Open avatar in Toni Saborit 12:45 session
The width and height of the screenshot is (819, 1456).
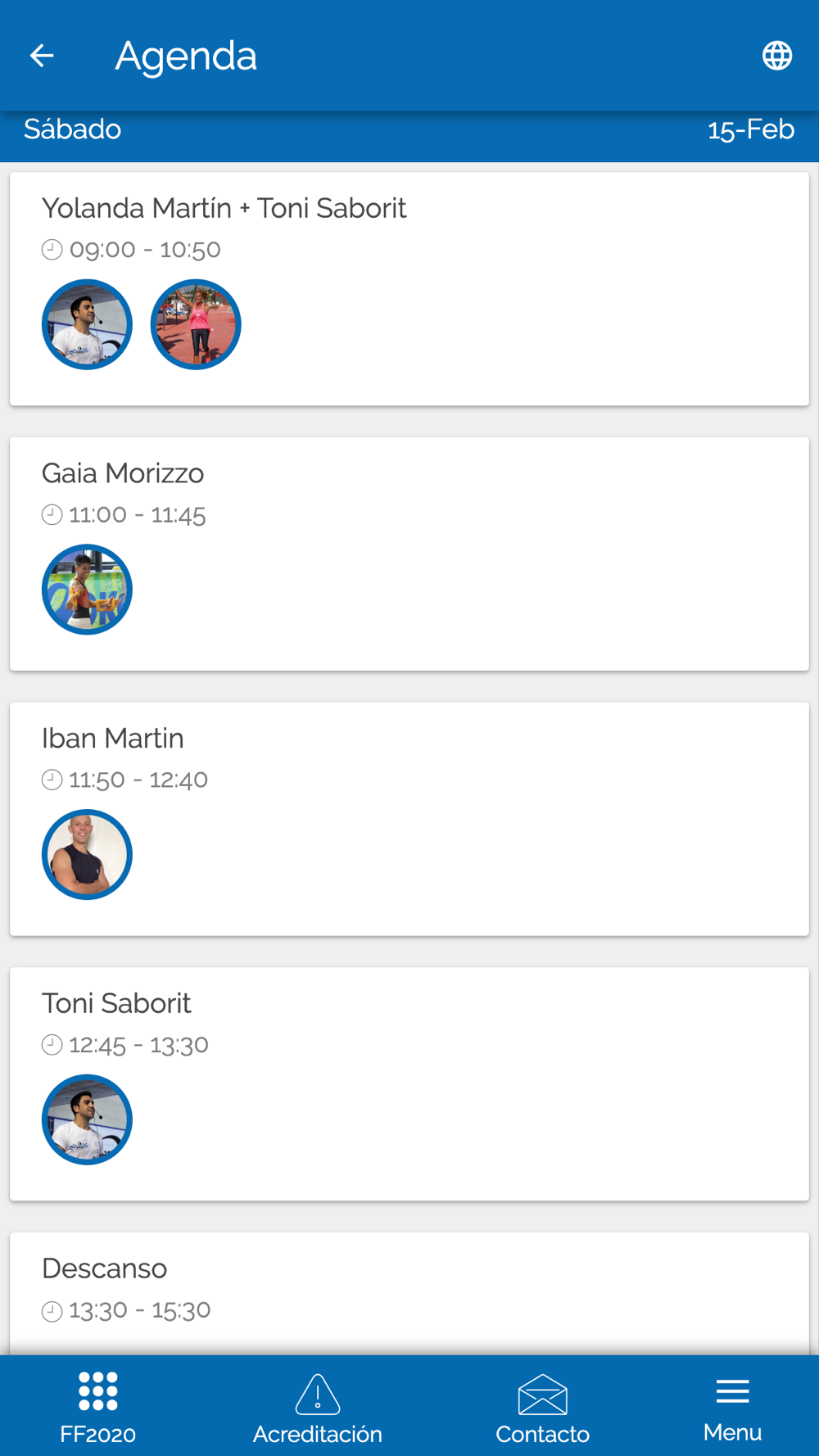87,1119
